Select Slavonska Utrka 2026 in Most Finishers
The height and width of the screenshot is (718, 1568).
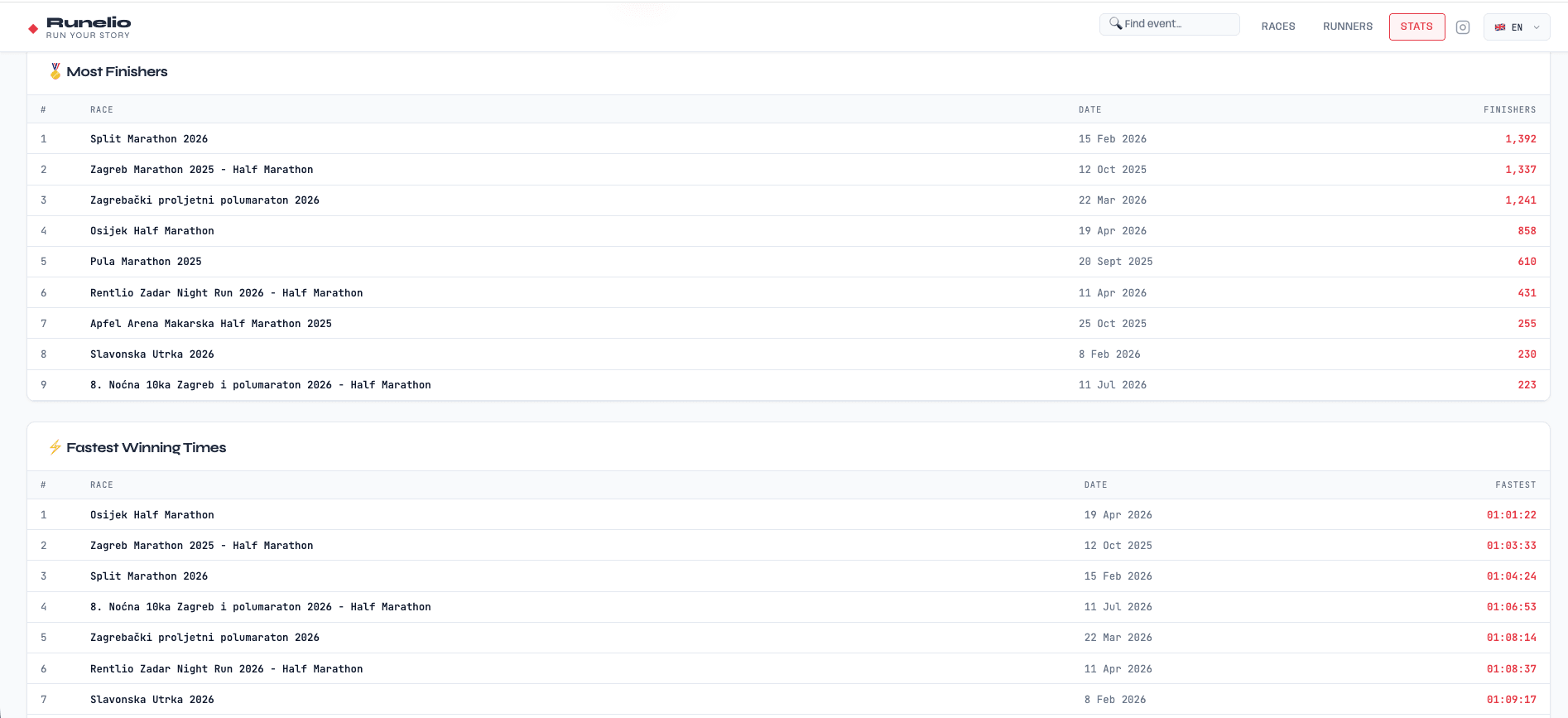pos(152,354)
